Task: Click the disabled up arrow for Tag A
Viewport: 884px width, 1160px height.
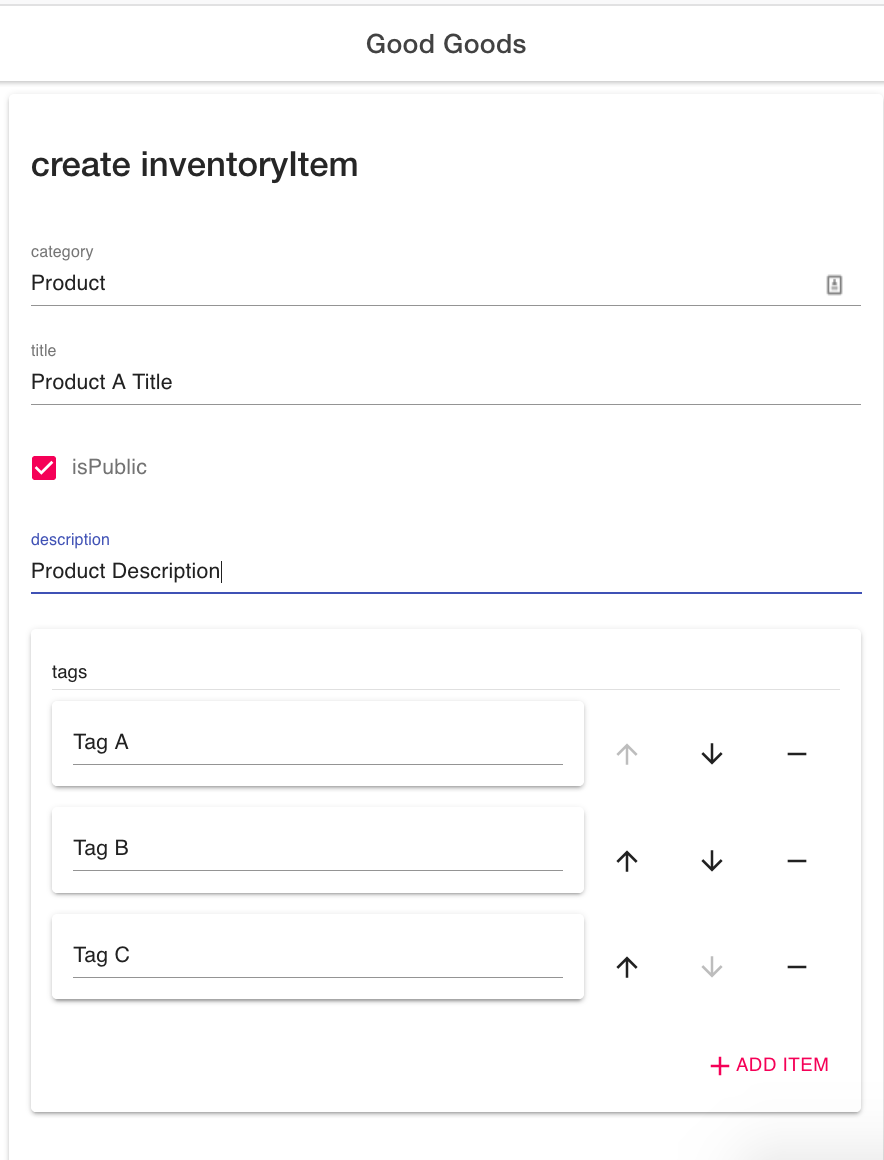Action: pyautogui.click(x=627, y=754)
